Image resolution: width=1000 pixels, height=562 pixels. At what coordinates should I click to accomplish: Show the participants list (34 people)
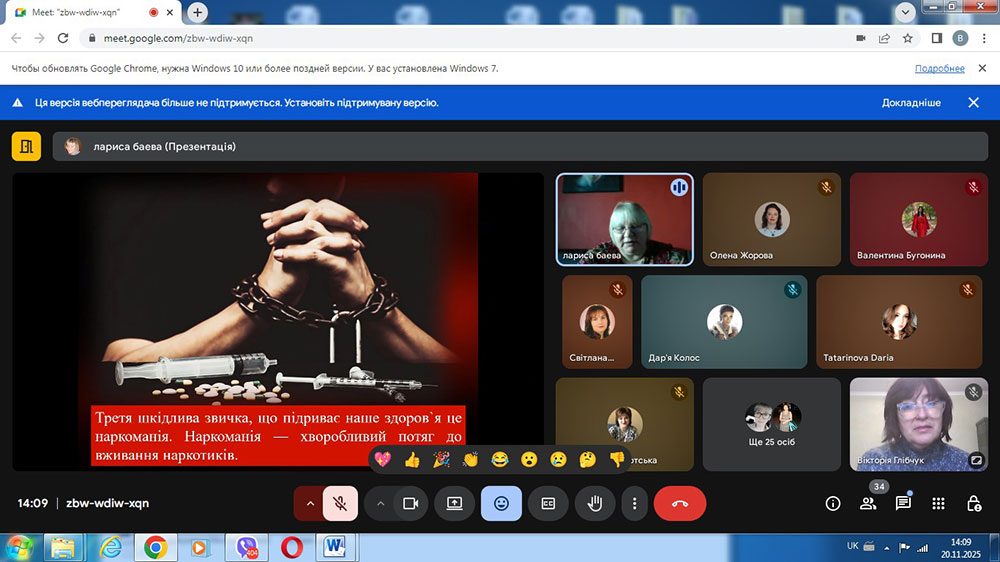pyautogui.click(x=868, y=504)
